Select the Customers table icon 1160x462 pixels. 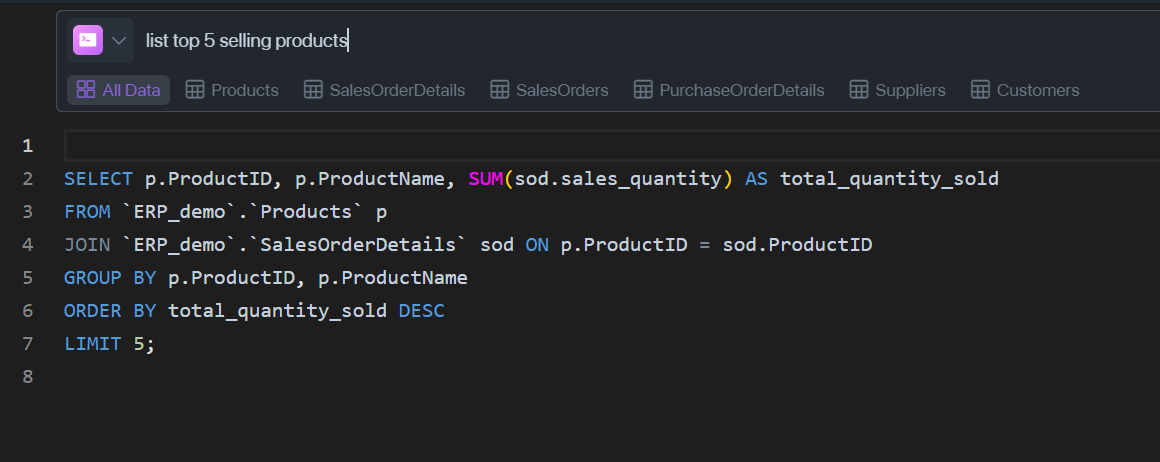[980, 90]
